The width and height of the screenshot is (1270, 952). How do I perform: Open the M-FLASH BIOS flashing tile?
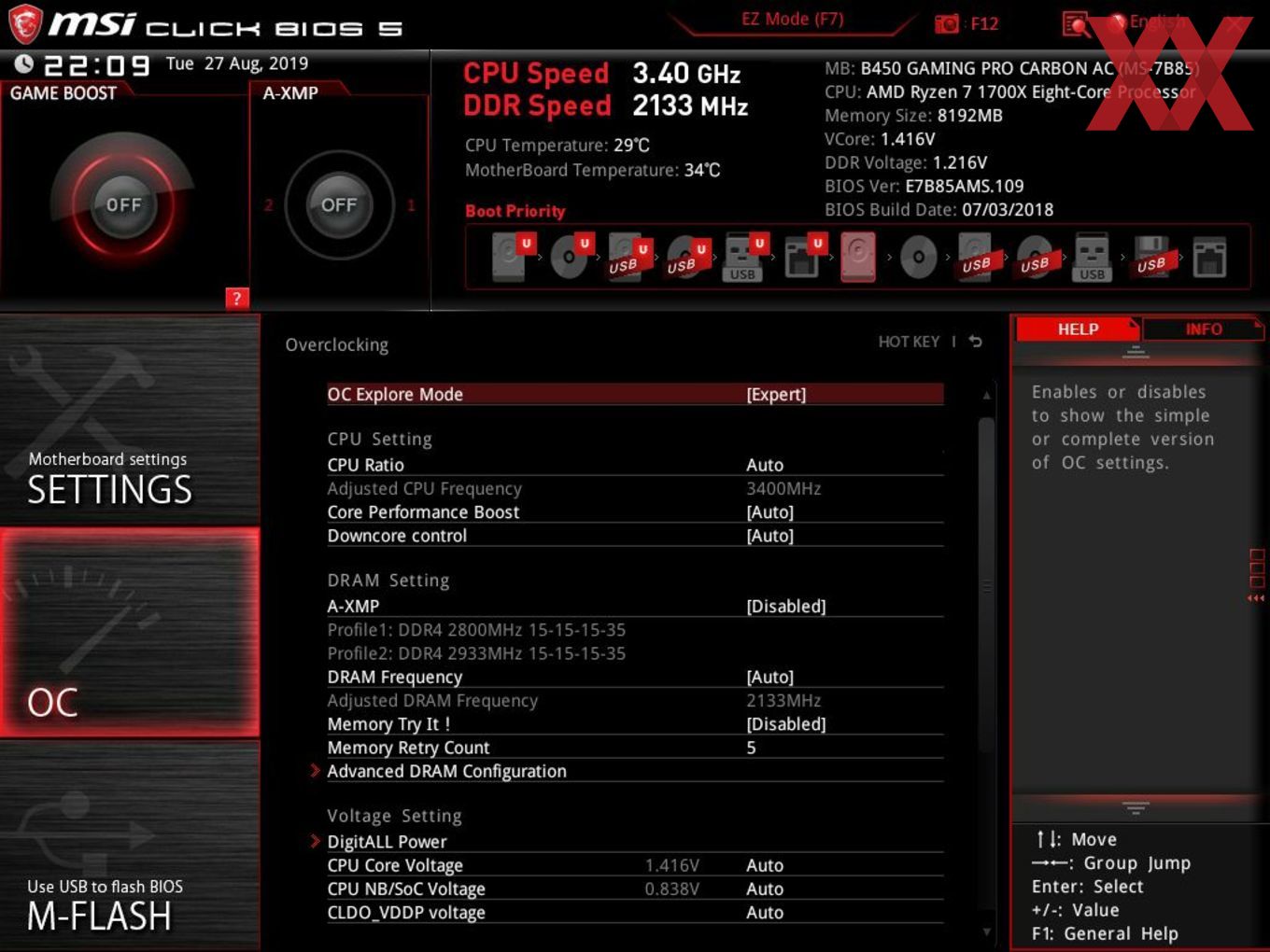(x=130, y=846)
